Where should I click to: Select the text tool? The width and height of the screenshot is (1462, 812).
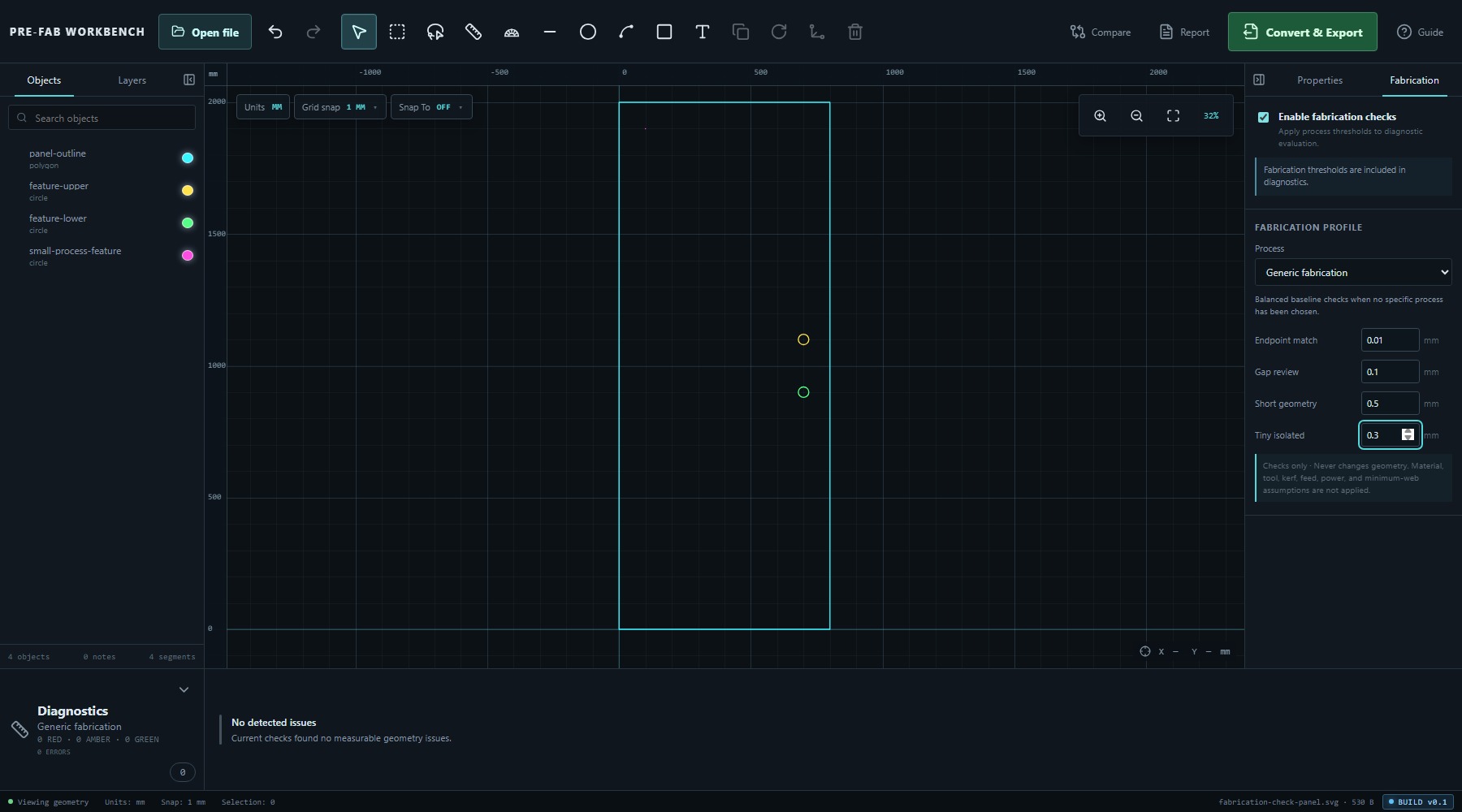[x=703, y=32]
